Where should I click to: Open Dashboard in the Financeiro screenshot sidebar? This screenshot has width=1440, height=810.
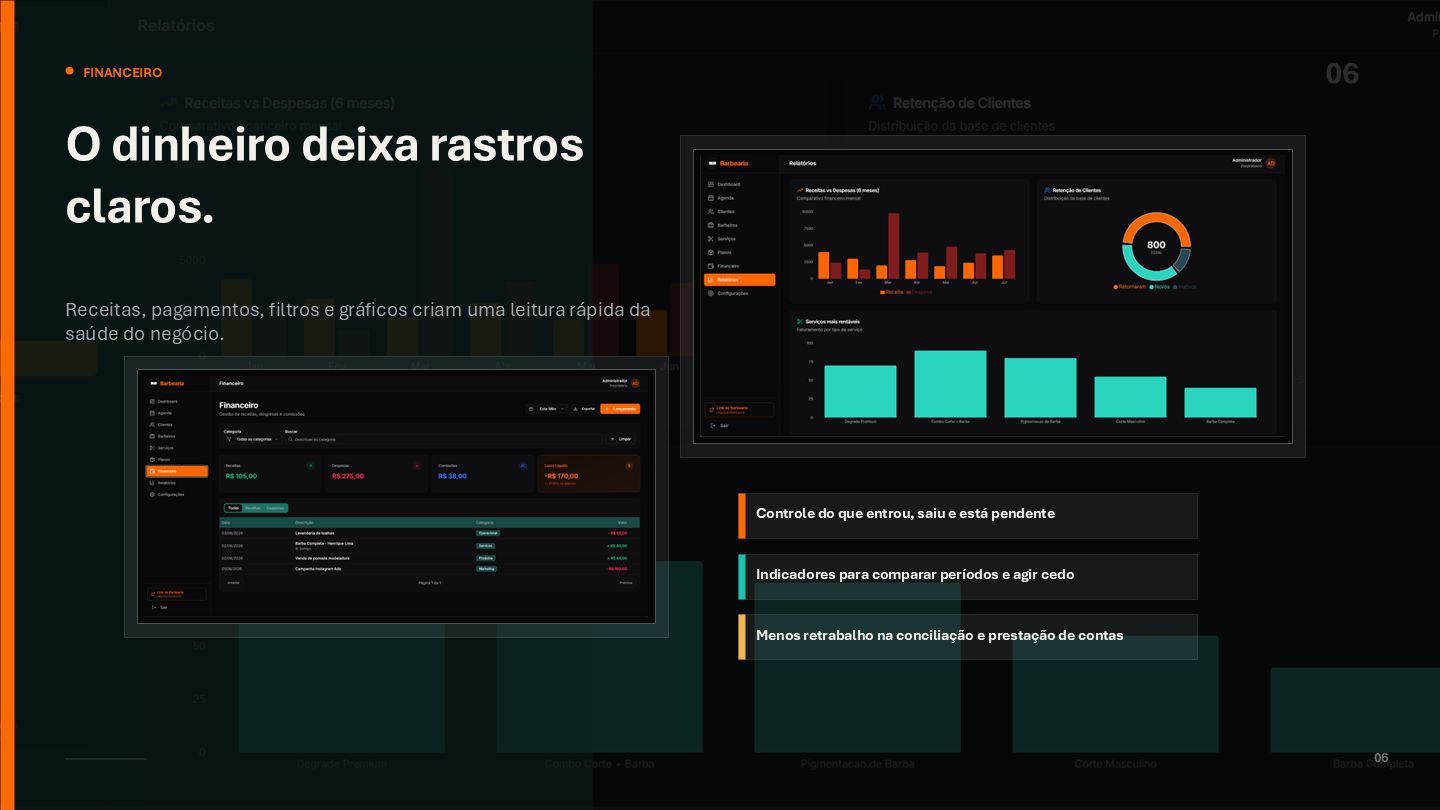[x=164, y=401]
